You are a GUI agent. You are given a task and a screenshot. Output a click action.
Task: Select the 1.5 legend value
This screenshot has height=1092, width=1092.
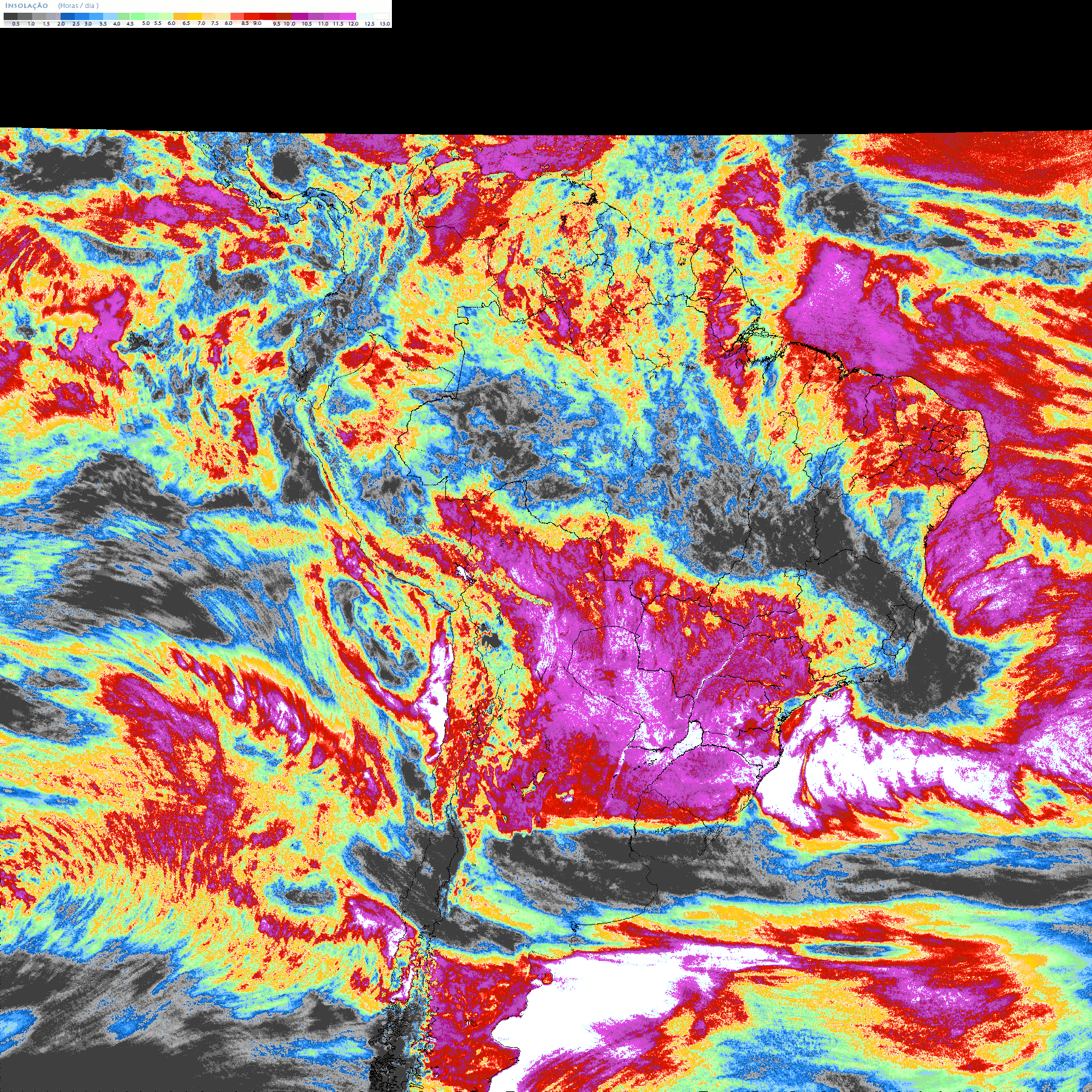pyautogui.click(x=46, y=24)
